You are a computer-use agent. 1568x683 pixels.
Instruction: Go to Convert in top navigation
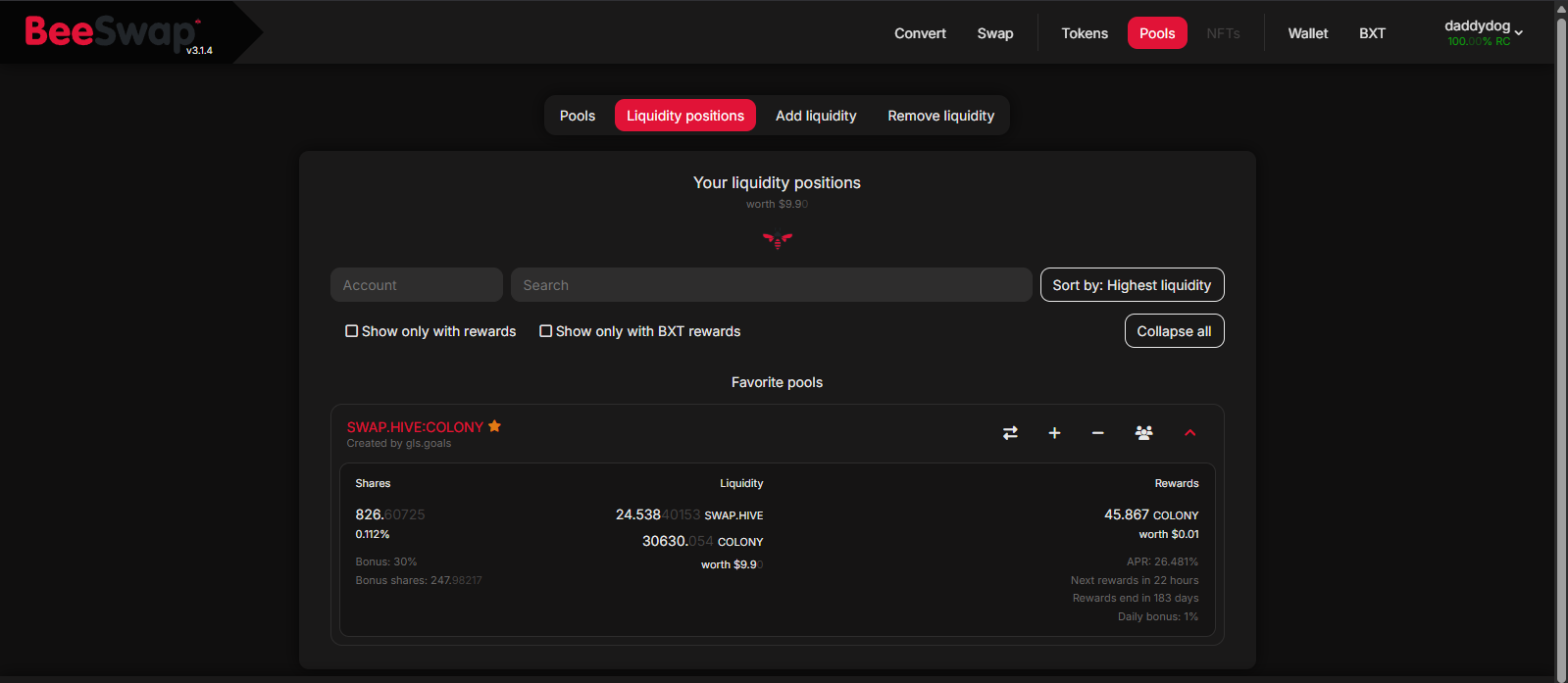920,33
